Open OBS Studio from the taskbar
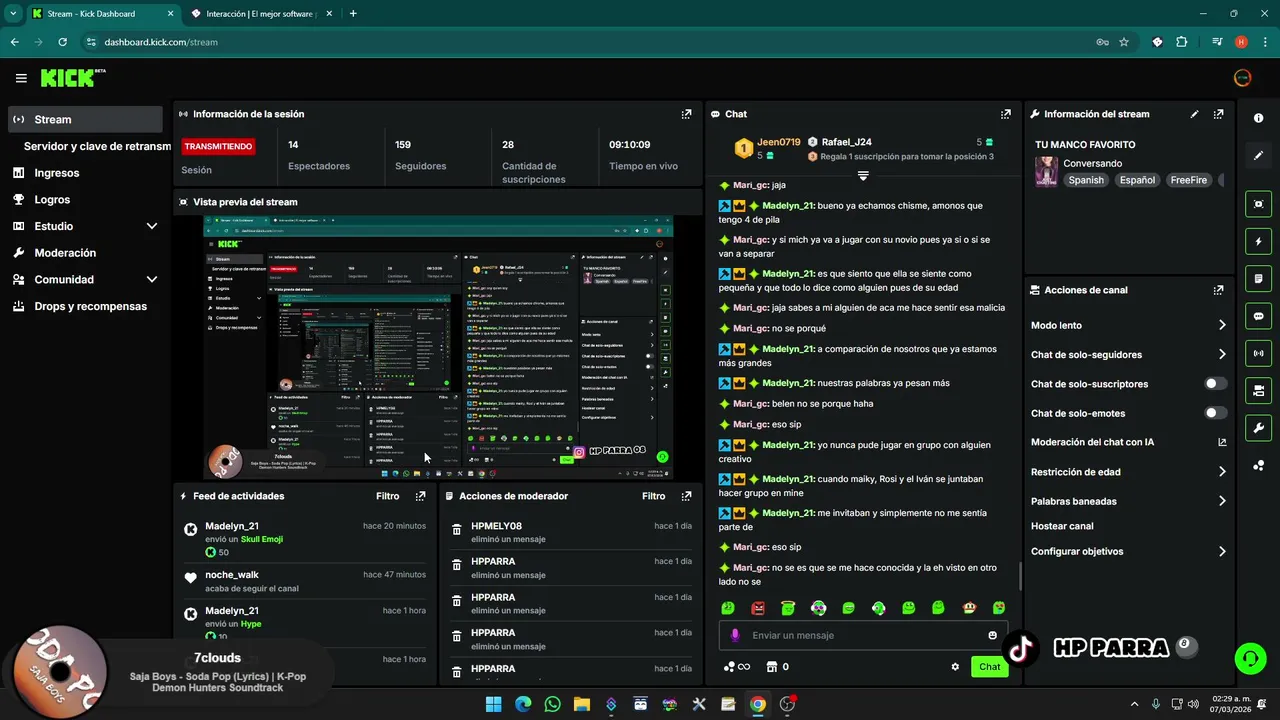This screenshot has height=720, width=1280. [787, 704]
